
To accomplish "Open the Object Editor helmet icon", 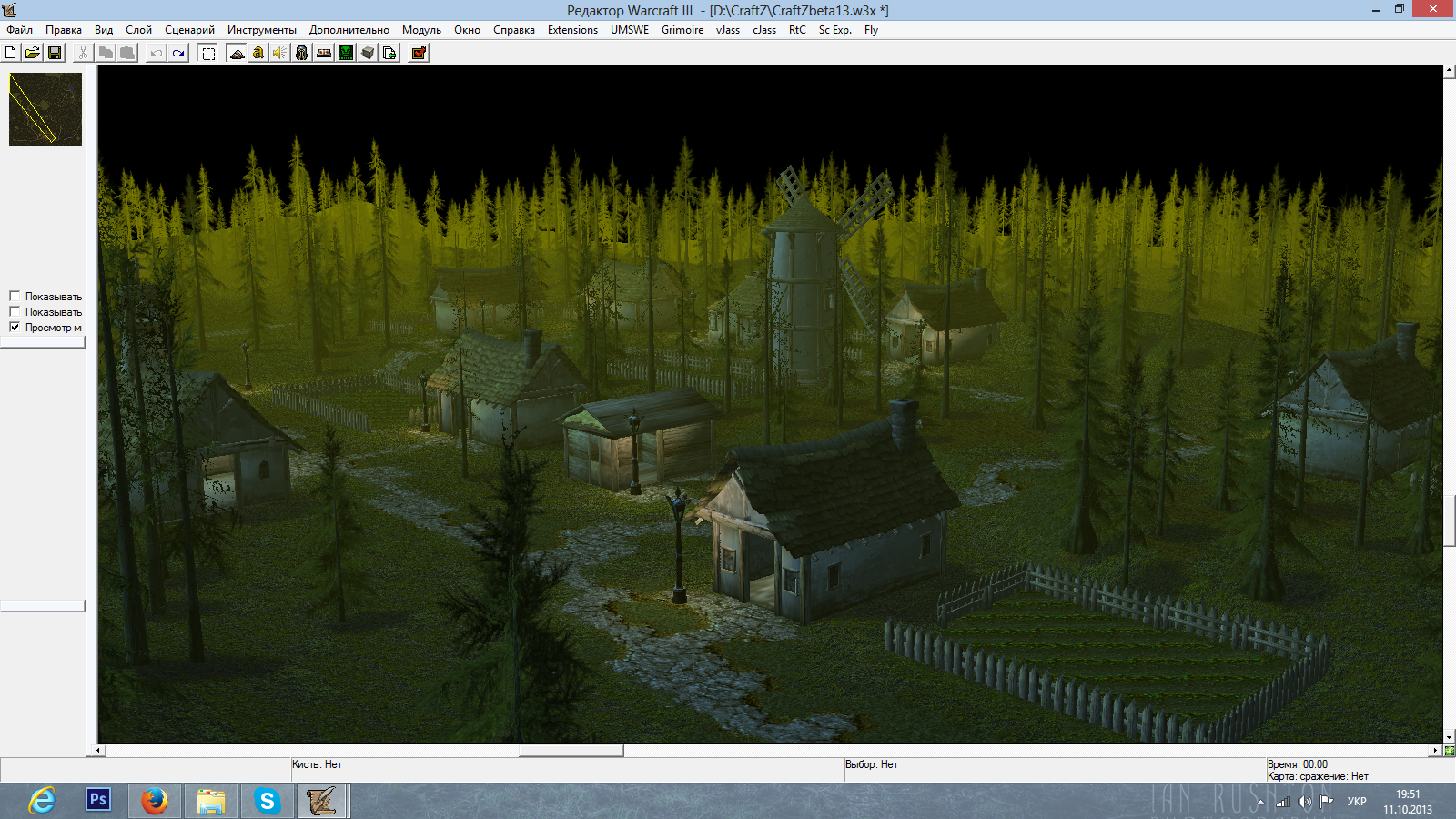I will (302, 53).
